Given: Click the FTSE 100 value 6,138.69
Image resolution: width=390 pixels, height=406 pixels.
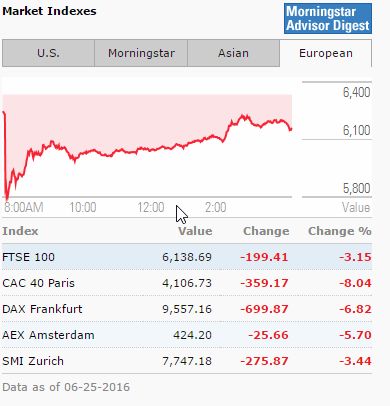Looking at the screenshot, I should click(187, 257).
